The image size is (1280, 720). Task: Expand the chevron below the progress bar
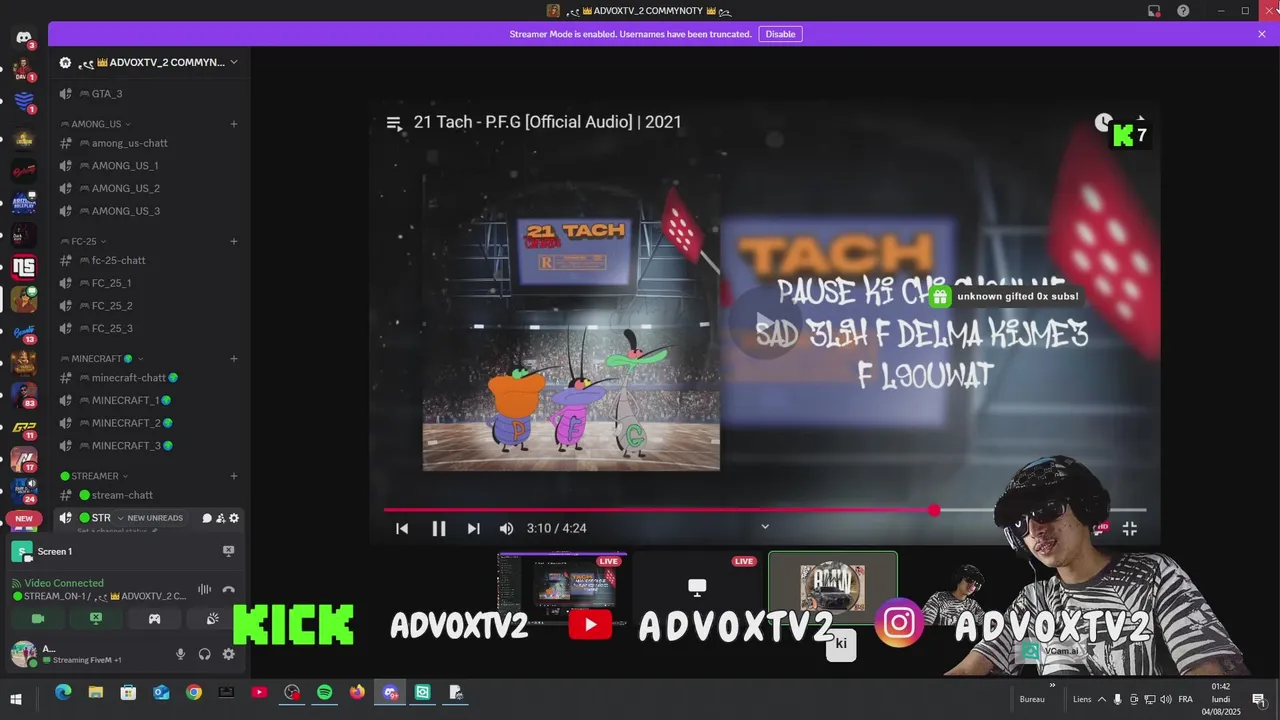pos(765,526)
